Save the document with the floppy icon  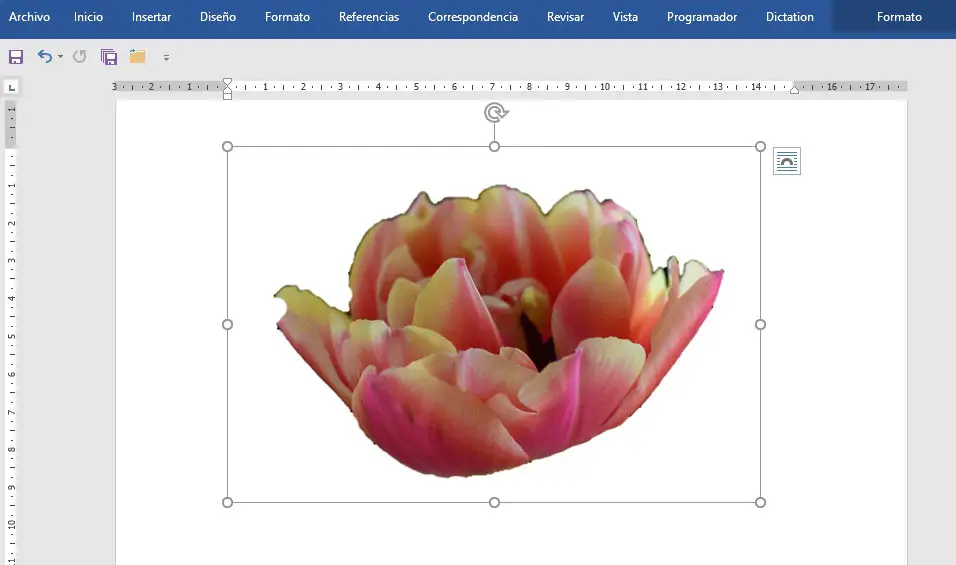pos(16,57)
